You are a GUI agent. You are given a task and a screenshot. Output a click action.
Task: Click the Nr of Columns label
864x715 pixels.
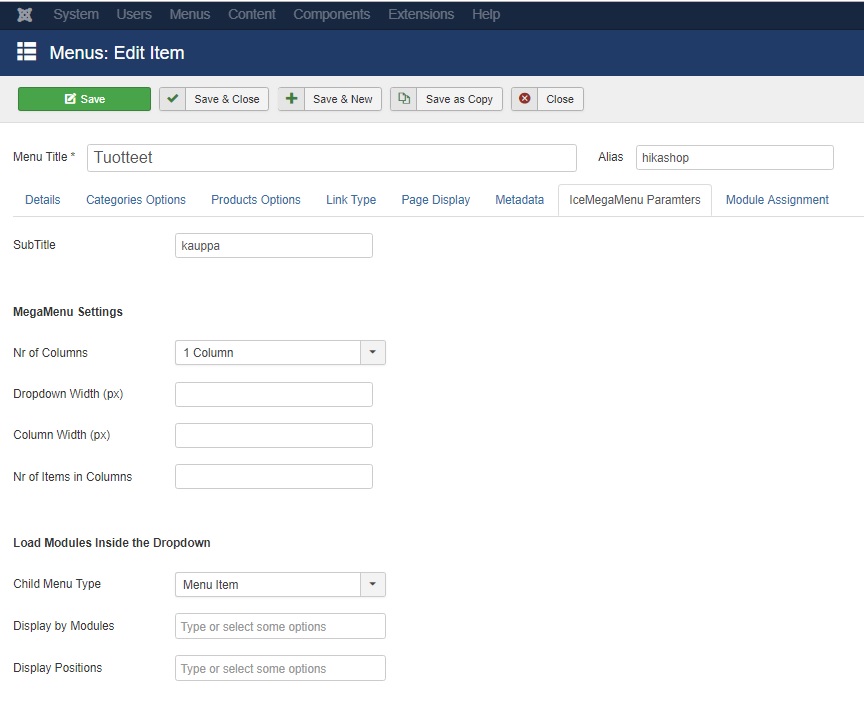coord(50,353)
